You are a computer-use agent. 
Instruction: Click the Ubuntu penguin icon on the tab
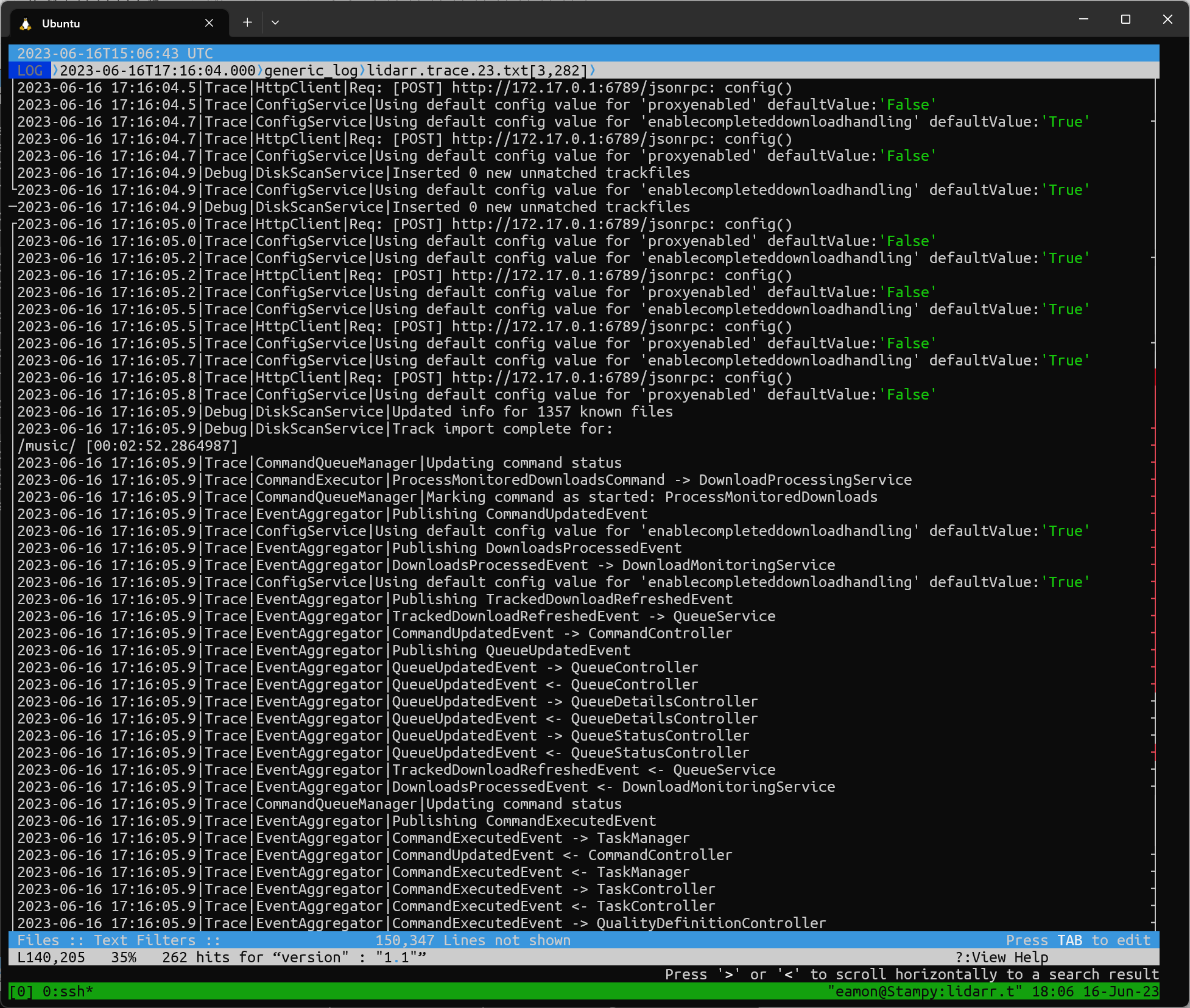coord(25,23)
